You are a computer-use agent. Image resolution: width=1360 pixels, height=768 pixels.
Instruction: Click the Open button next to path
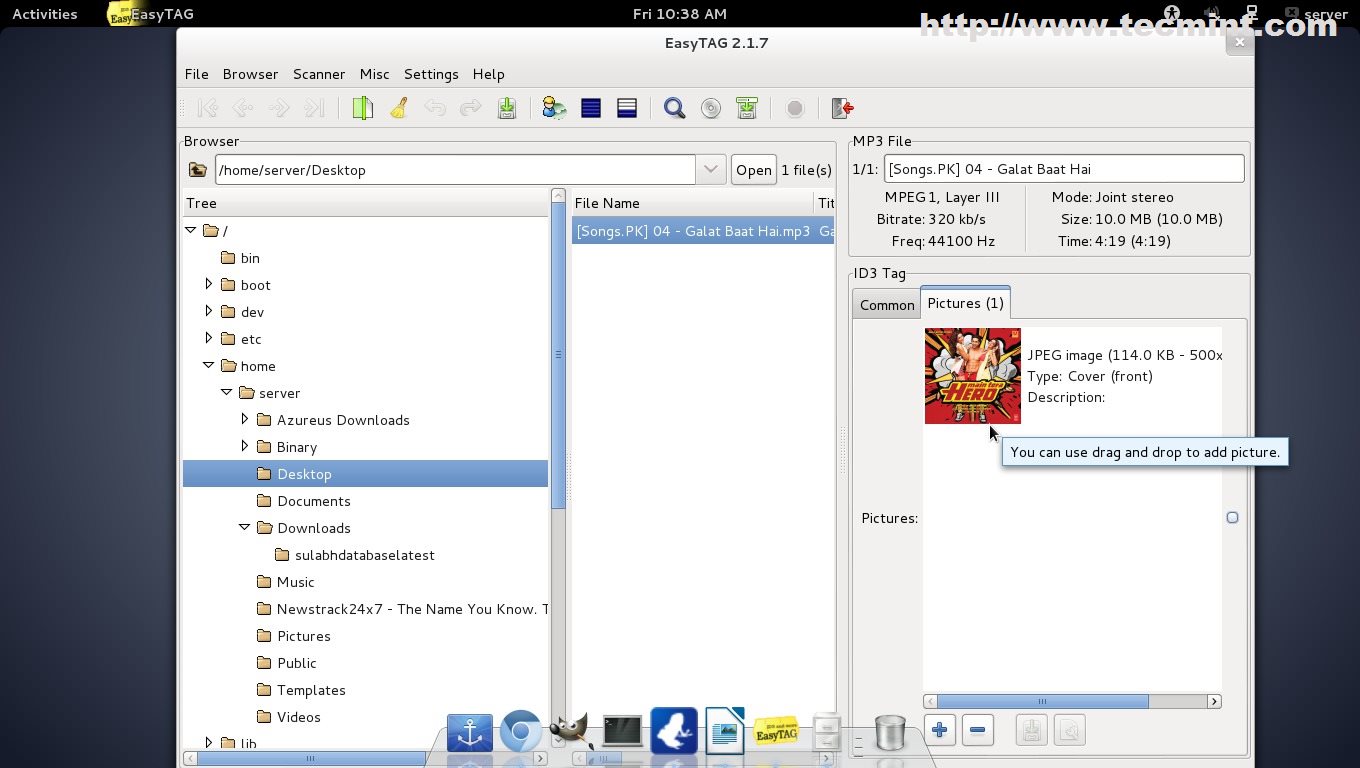(x=753, y=170)
